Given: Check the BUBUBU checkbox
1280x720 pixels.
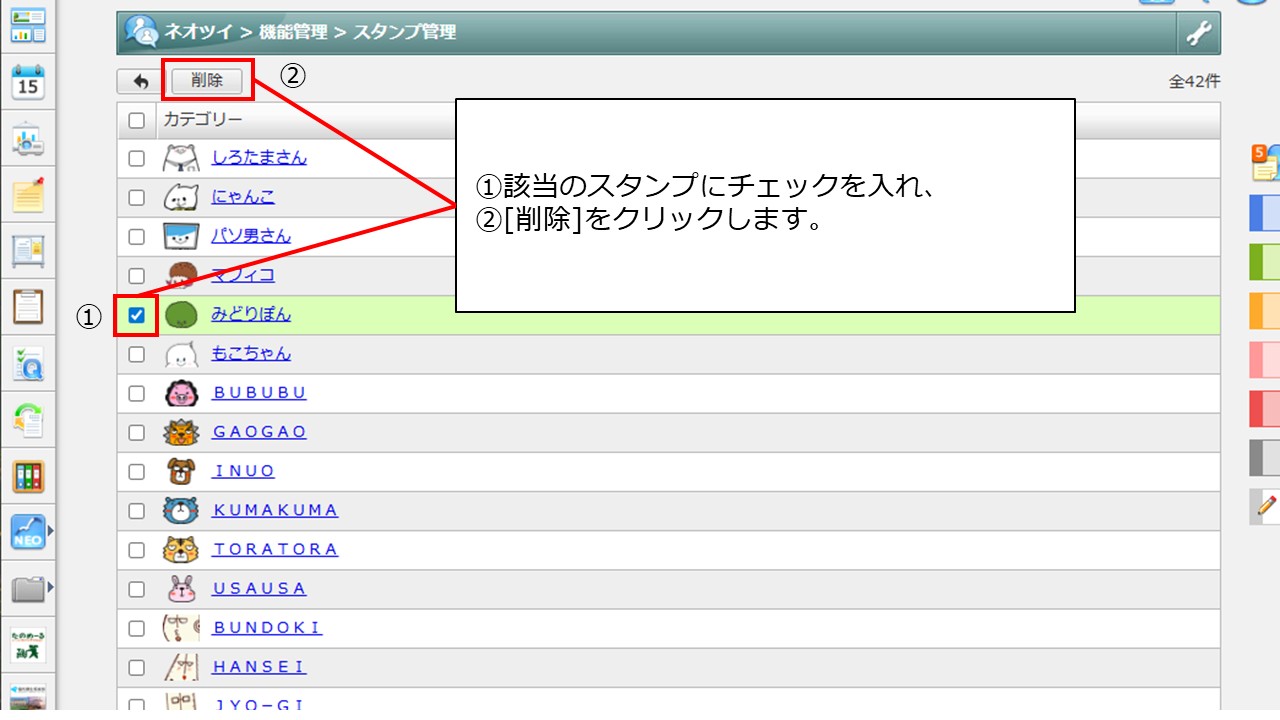Looking at the screenshot, I should click(137, 393).
